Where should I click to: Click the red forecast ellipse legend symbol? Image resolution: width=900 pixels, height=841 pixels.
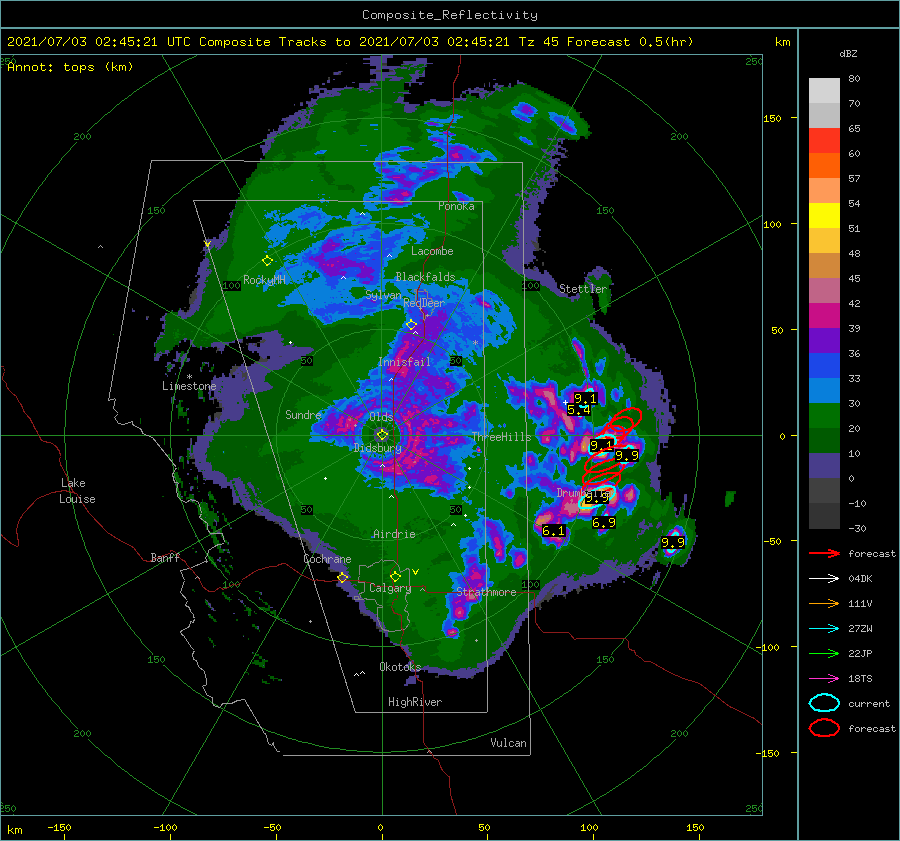pyautogui.click(x=824, y=728)
